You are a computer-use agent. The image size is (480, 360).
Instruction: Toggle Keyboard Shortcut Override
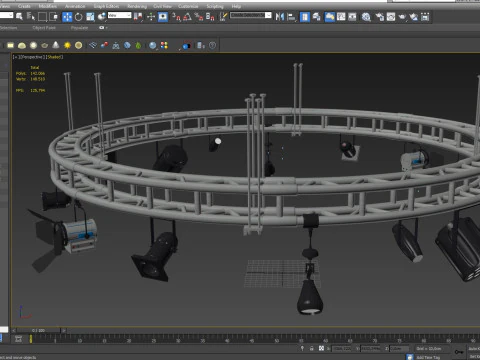(163, 17)
